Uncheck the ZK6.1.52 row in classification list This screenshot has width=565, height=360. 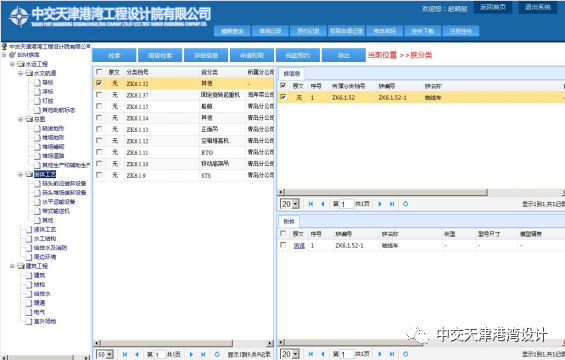coord(99,83)
